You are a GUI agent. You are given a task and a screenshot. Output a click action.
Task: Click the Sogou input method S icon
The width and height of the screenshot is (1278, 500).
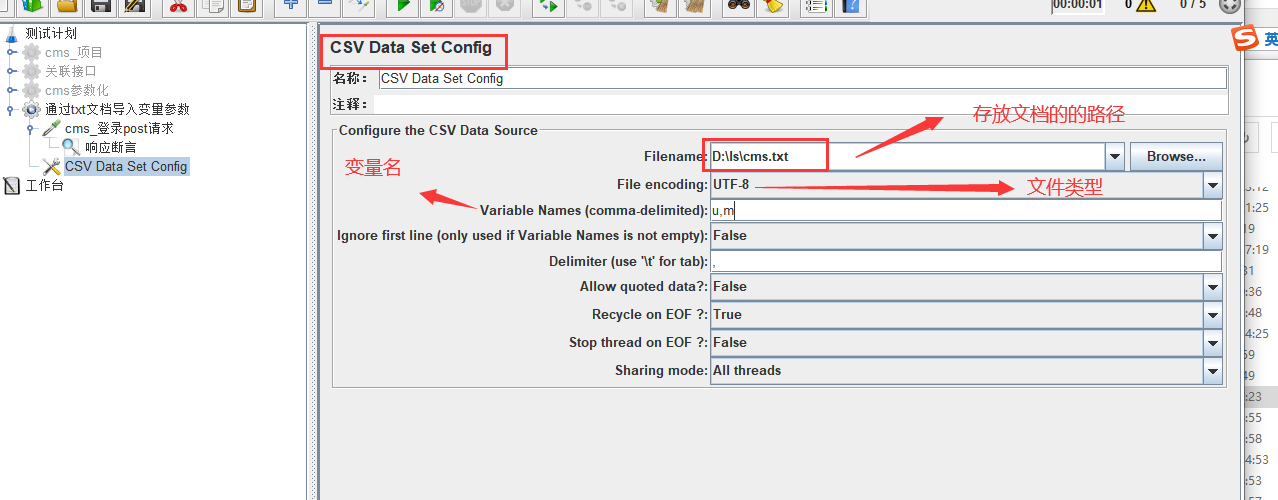click(1243, 39)
